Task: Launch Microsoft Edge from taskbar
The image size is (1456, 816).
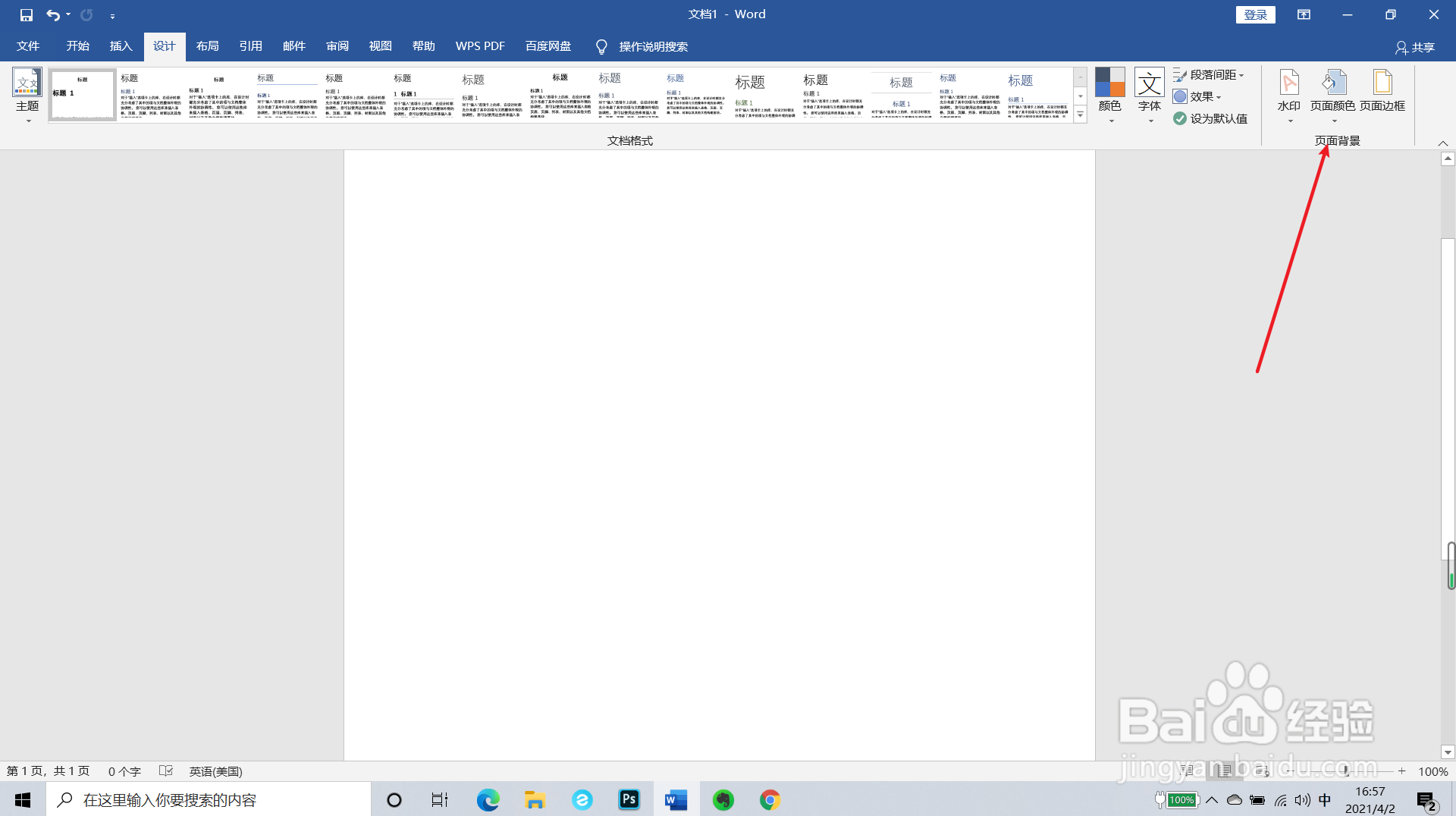Action: [488, 799]
